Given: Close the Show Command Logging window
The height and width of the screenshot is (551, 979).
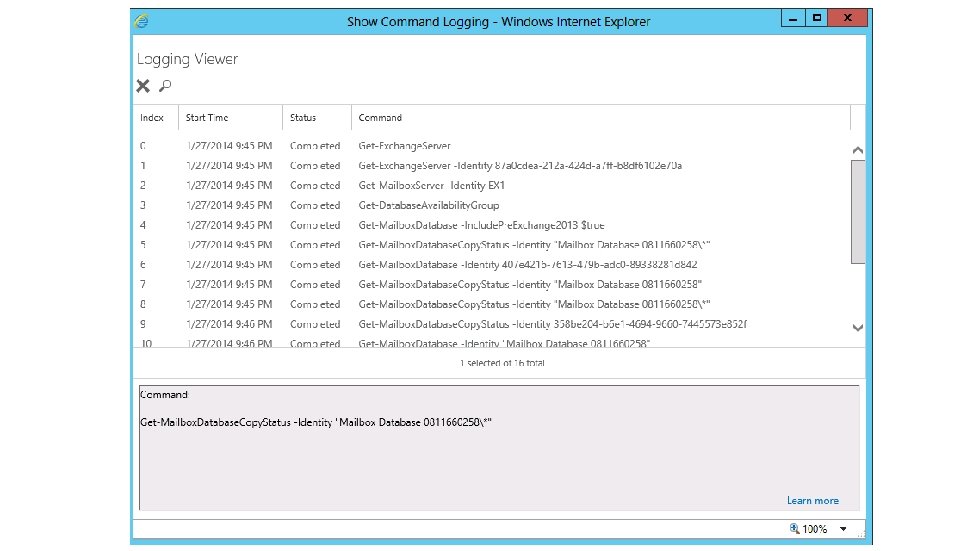Looking at the screenshot, I should point(848,18).
